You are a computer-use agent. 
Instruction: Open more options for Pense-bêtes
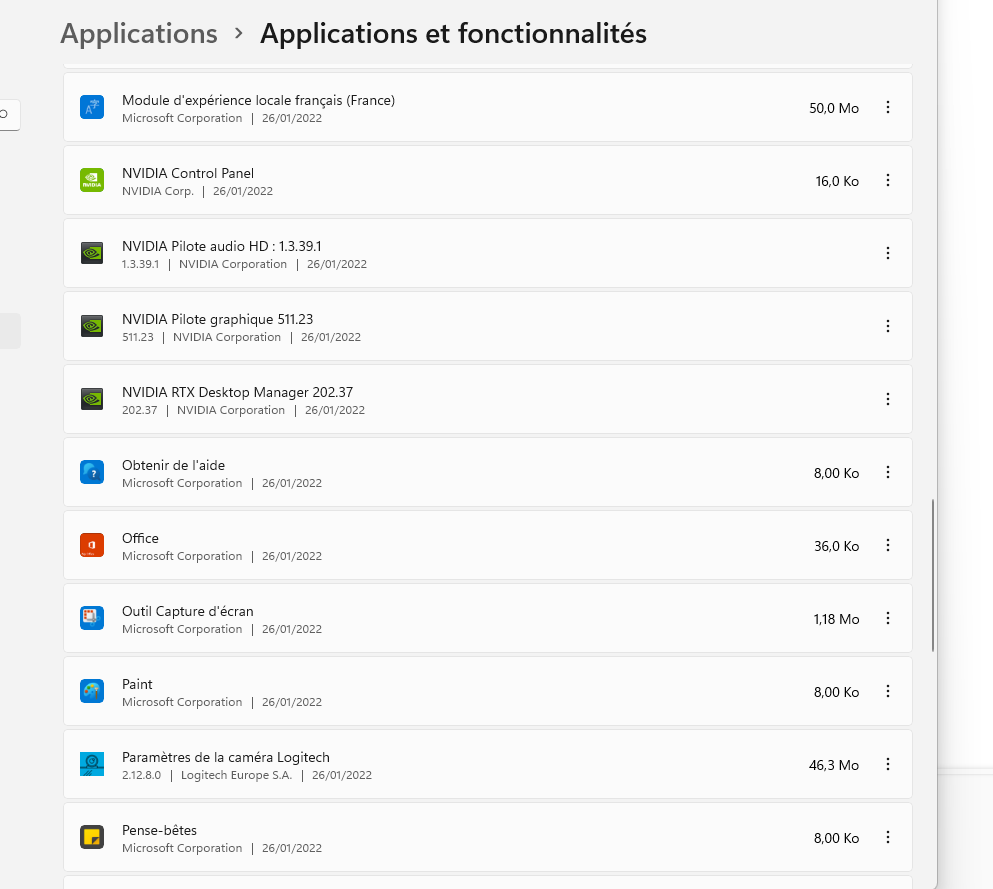click(x=888, y=837)
